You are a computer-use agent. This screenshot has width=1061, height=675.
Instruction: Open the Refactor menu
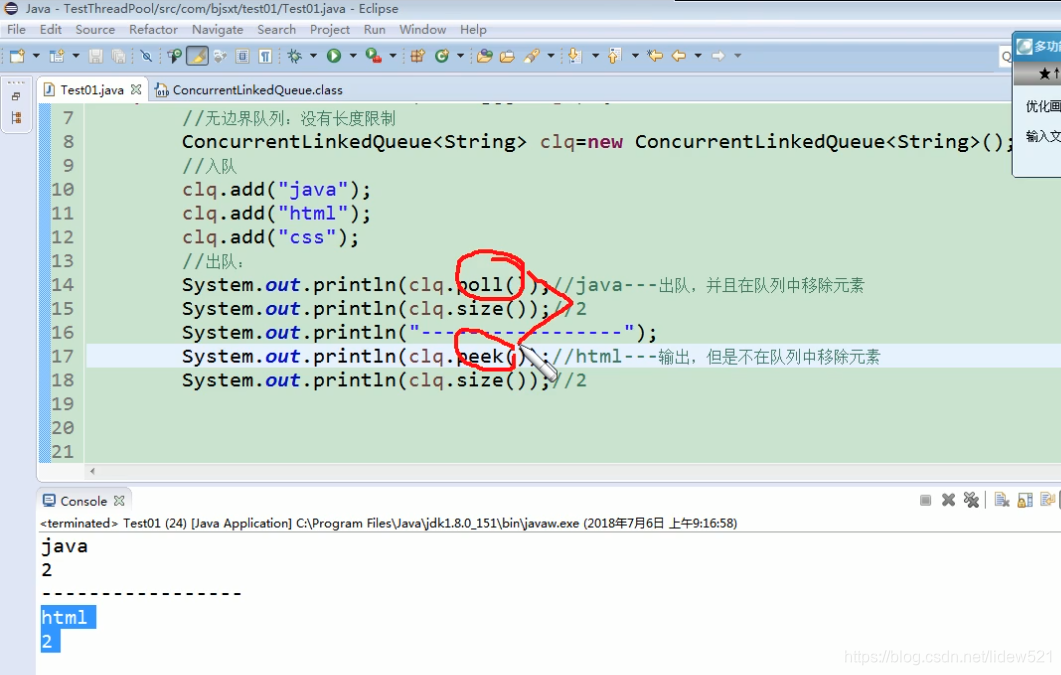tap(153, 30)
